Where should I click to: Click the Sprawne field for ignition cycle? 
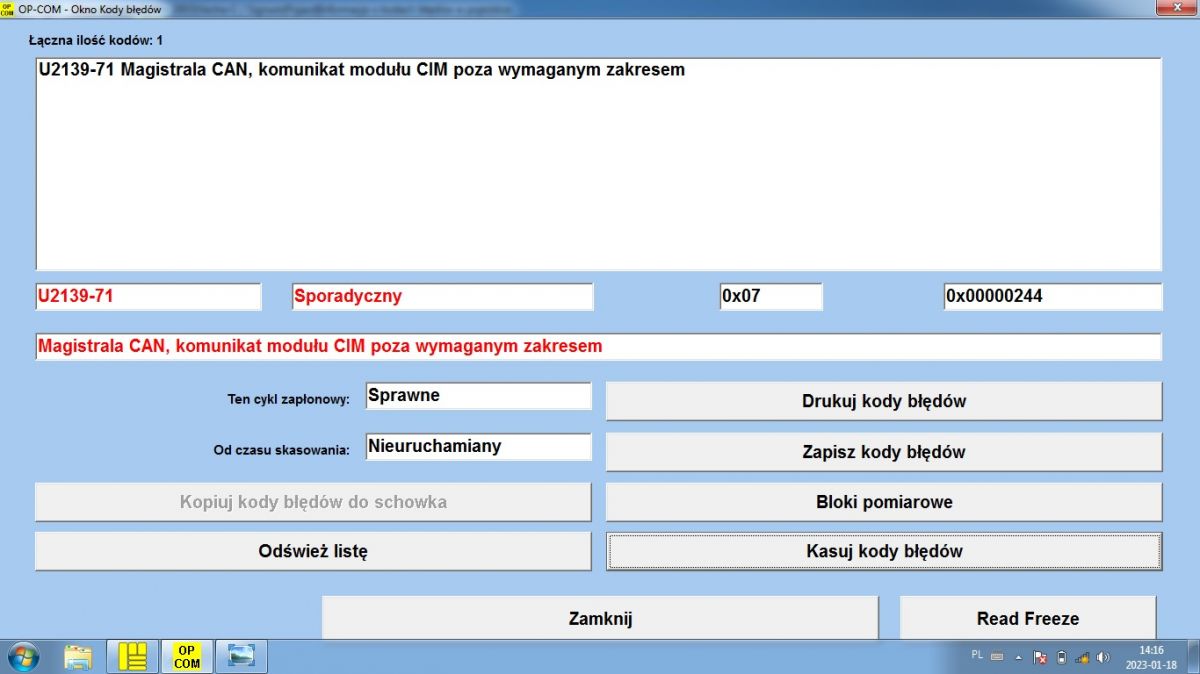(478, 396)
